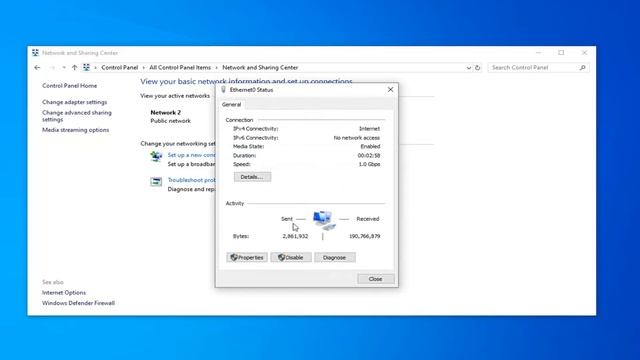640x360 pixels.
Task: Click the Ethernet0 Status title icon
Action: (x=223, y=90)
